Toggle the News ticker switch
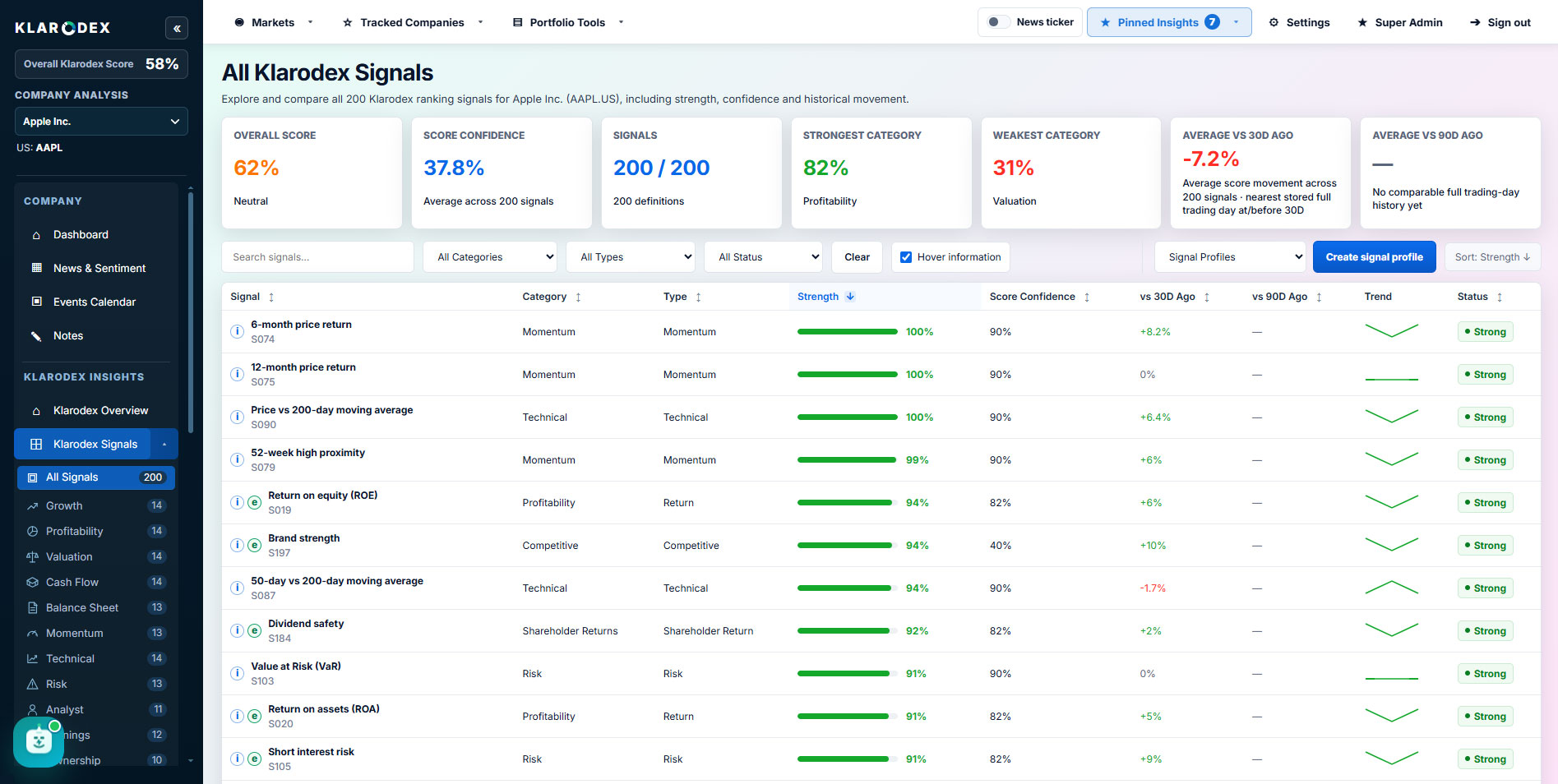This screenshot has width=1558, height=784. (x=998, y=22)
